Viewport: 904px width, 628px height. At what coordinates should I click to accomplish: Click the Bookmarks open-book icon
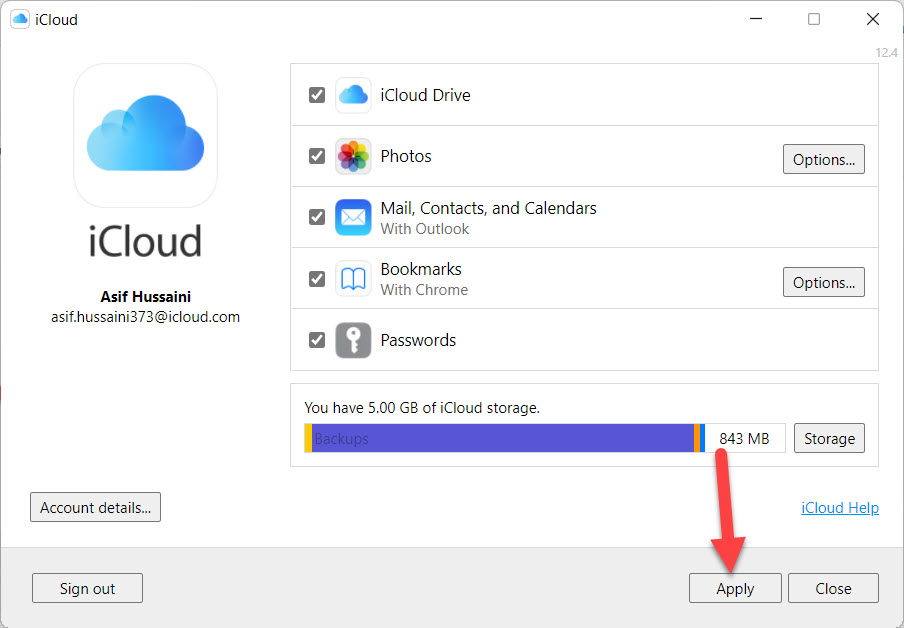coord(353,279)
